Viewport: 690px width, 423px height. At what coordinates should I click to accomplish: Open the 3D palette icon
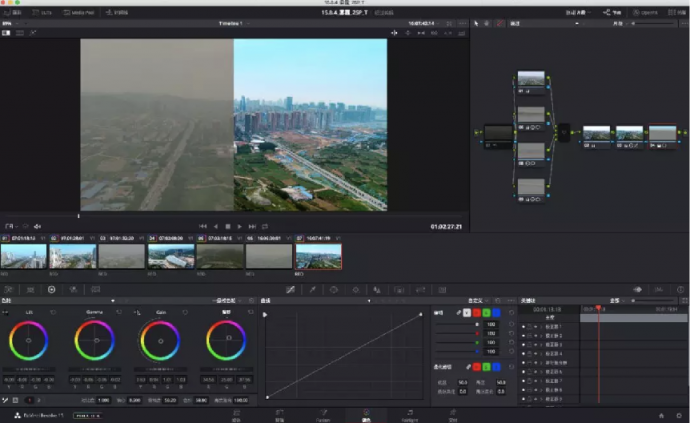(442, 290)
